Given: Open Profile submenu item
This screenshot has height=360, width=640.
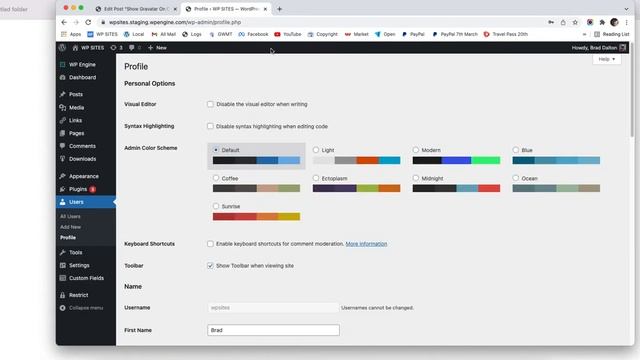Looking at the screenshot, I should 68,238.
